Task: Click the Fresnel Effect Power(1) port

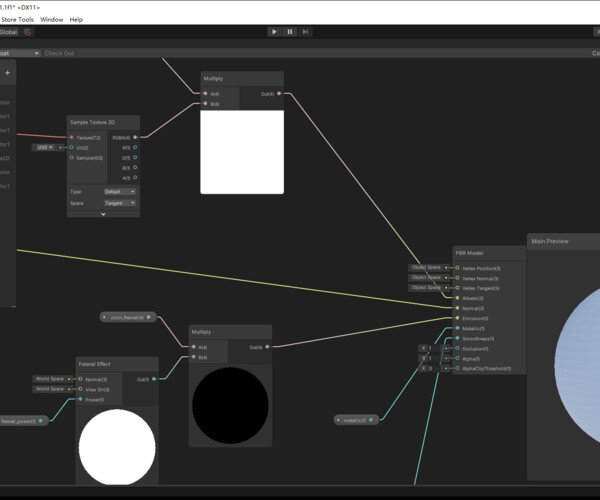Action: (x=80, y=399)
